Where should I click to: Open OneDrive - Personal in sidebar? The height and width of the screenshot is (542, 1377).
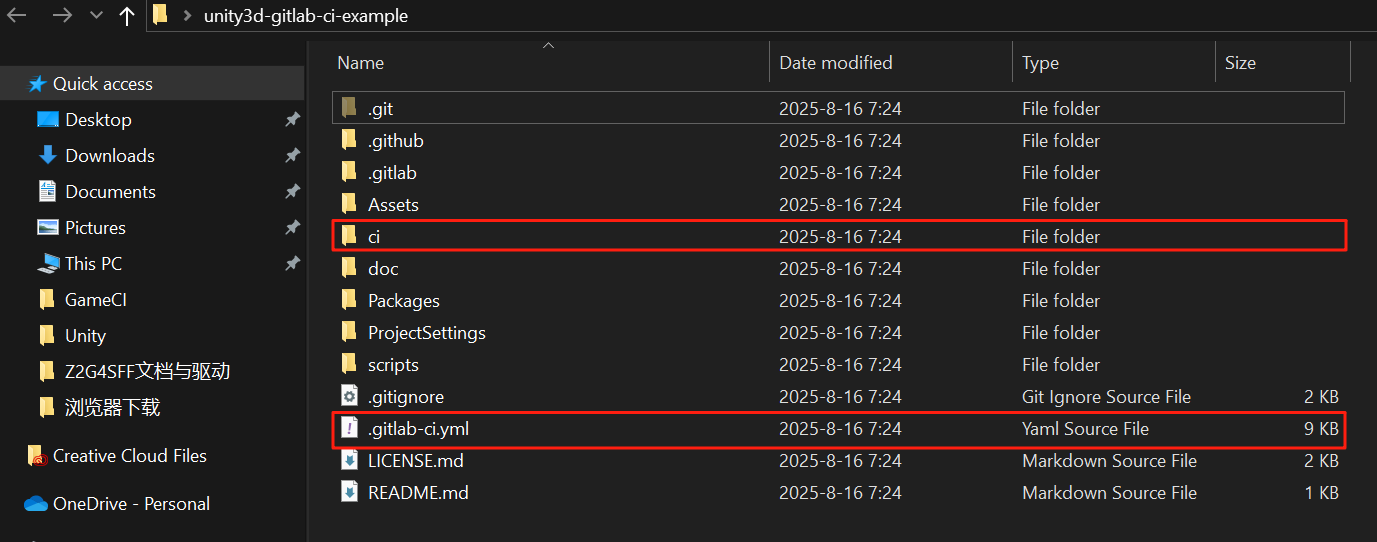pyautogui.click(x=131, y=504)
